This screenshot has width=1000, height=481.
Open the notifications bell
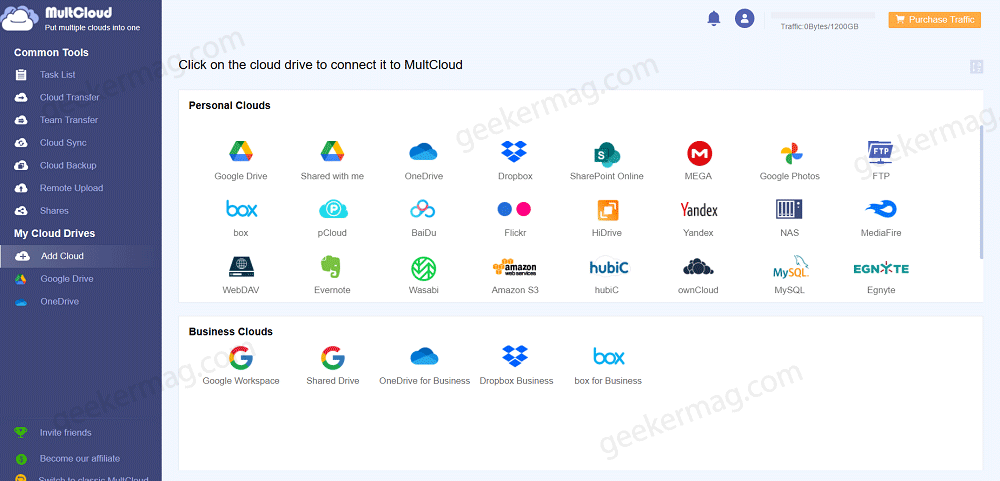[x=714, y=18]
